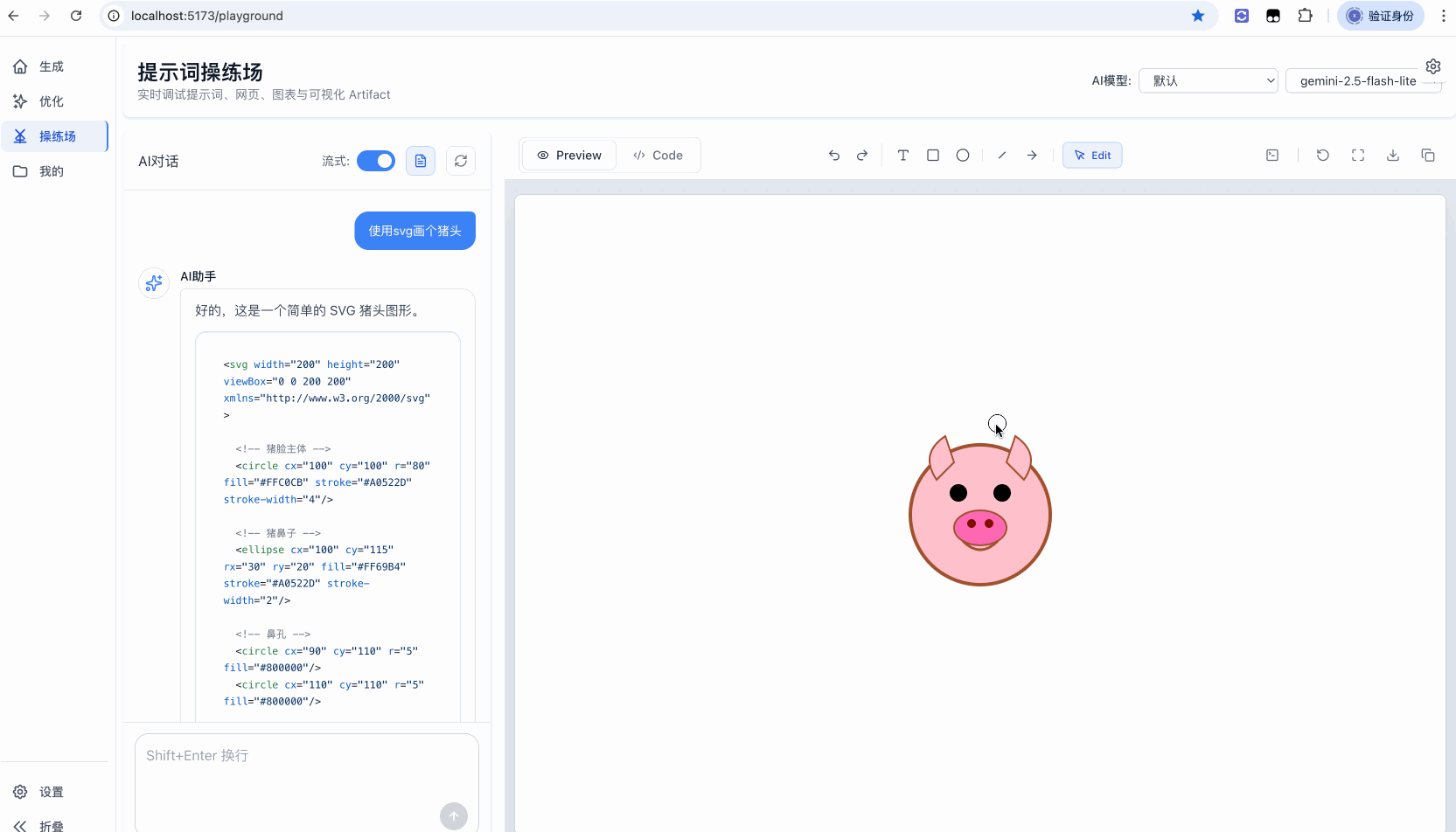
Task: Select the Arrow drawing tool
Action: [x=1032, y=156]
